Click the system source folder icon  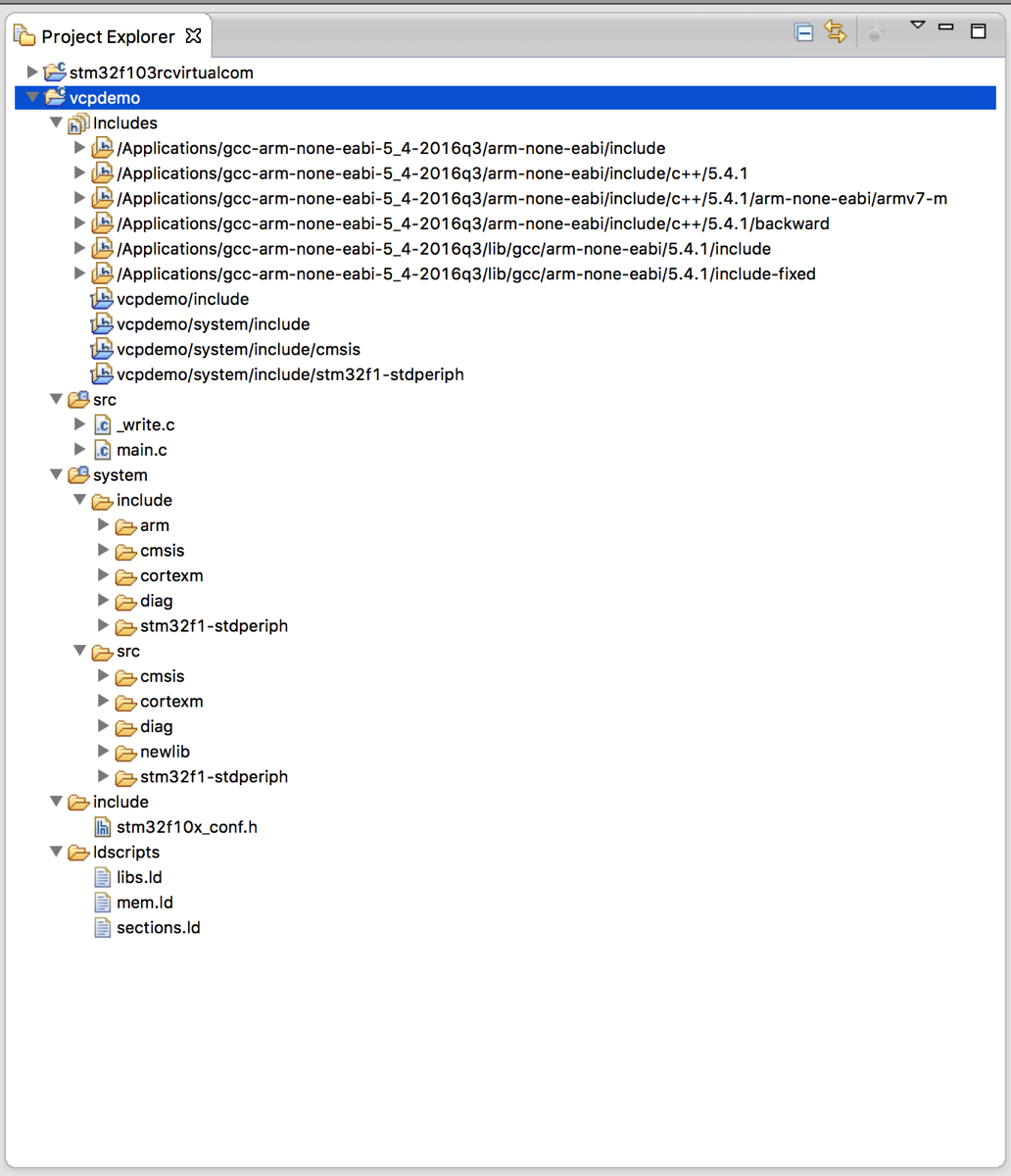click(78, 475)
